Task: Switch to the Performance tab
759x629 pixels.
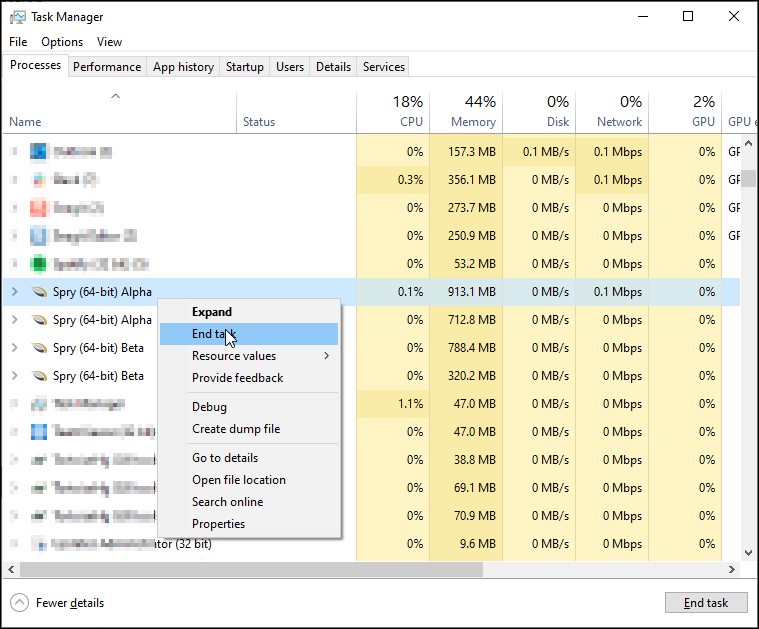Action: [x=107, y=67]
